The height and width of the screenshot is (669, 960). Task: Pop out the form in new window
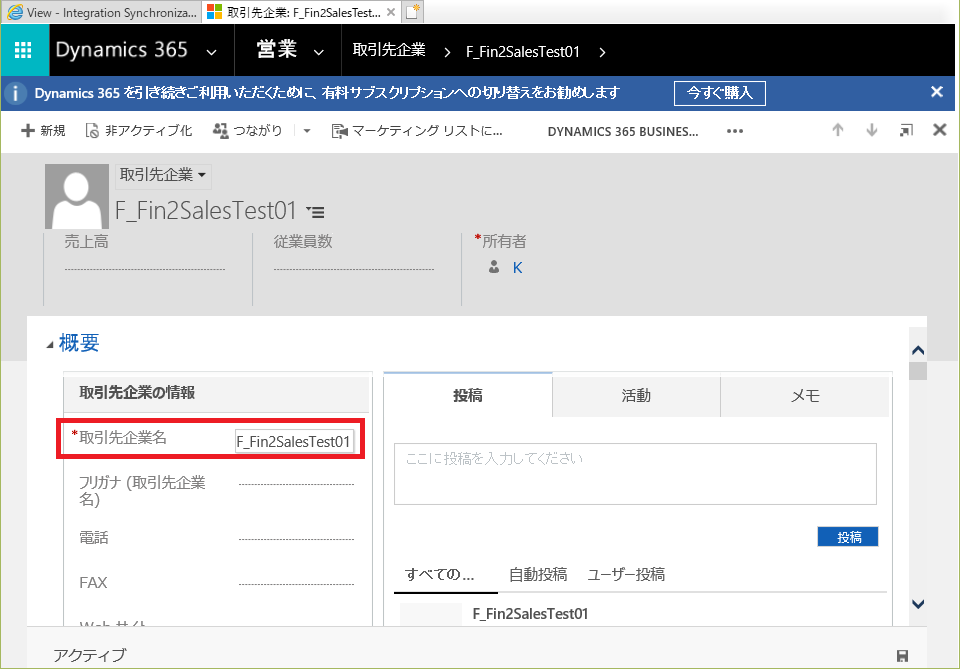click(x=906, y=130)
